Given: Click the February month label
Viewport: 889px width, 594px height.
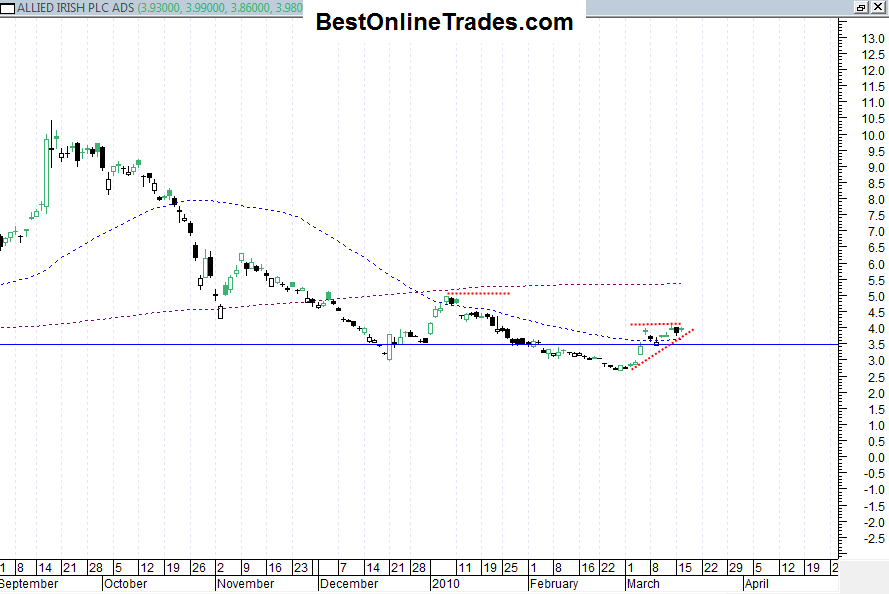Looking at the screenshot, I should [x=554, y=584].
